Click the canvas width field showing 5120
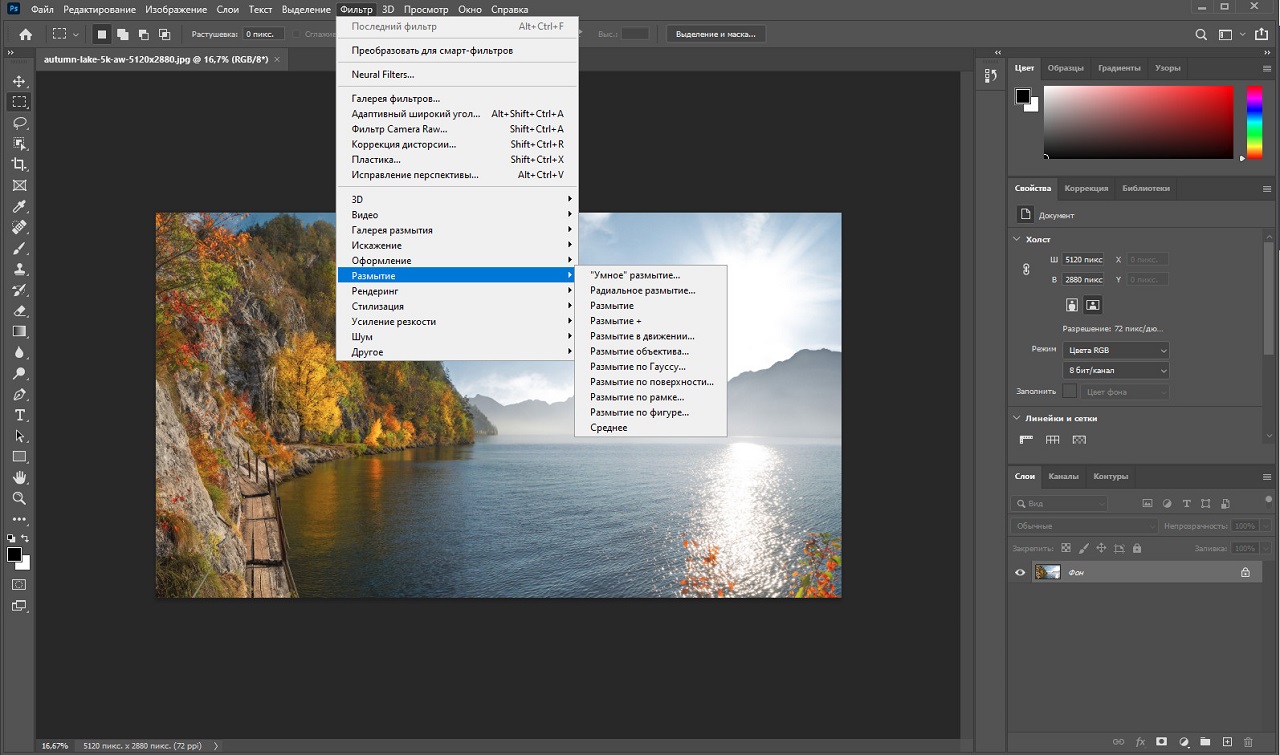1280x755 pixels. point(1083,259)
